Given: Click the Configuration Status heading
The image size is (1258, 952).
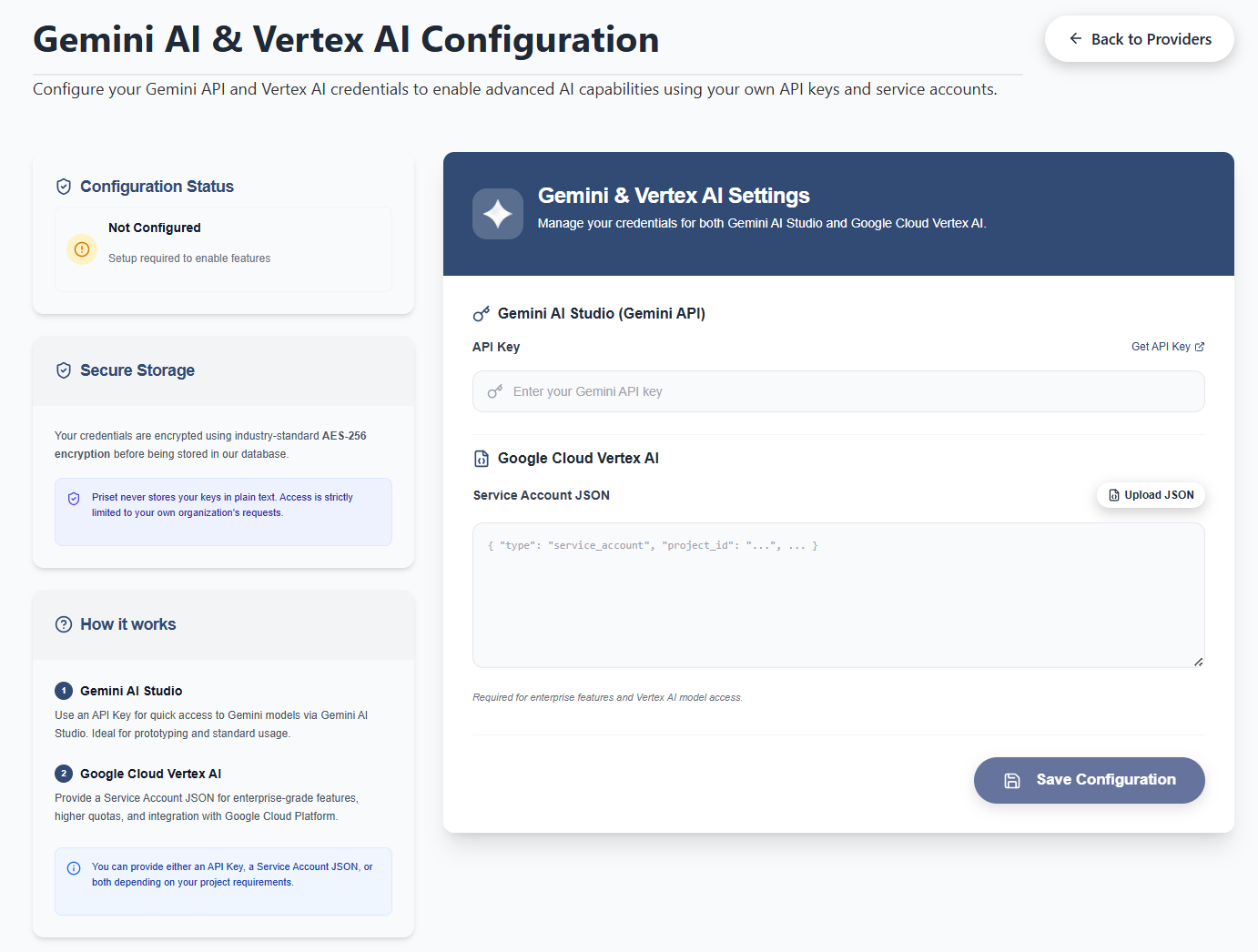Looking at the screenshot, I should point(157,187).
